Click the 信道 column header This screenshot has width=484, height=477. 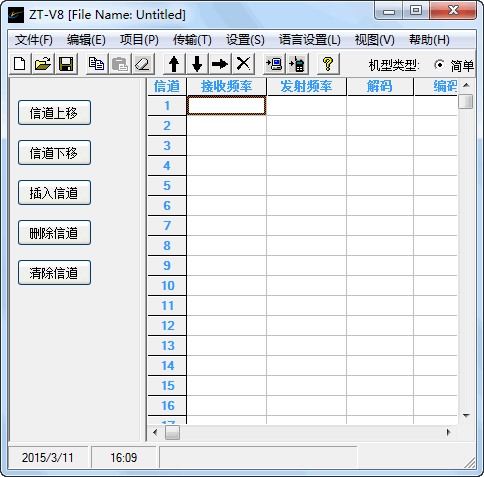click(167, 87)
